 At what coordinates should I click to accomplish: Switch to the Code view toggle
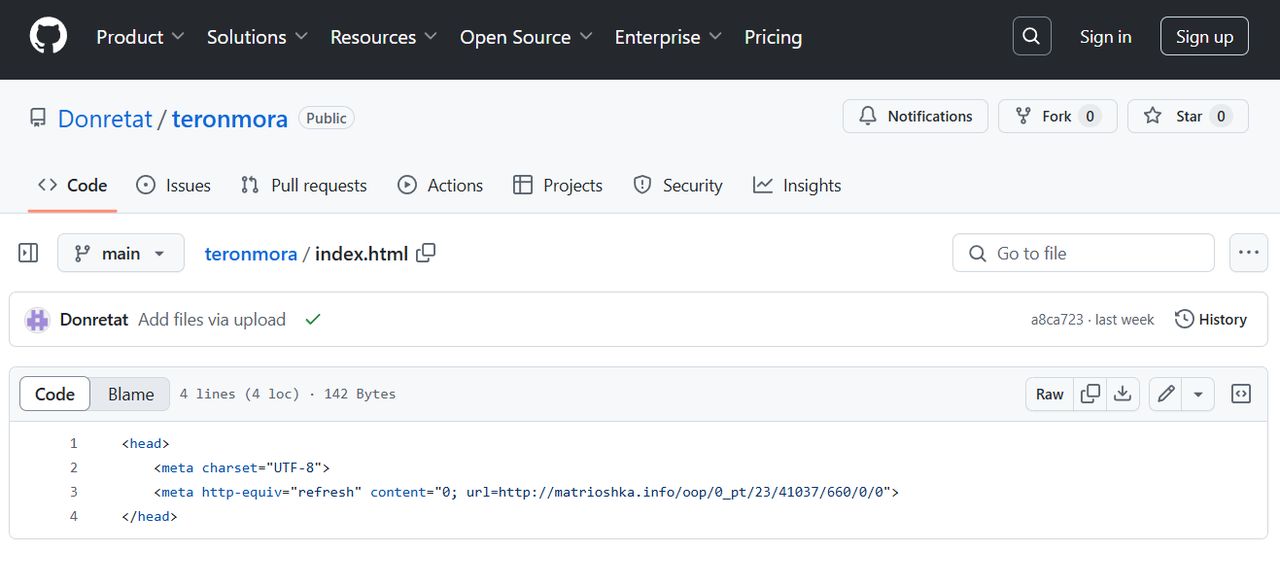point(55,394)
